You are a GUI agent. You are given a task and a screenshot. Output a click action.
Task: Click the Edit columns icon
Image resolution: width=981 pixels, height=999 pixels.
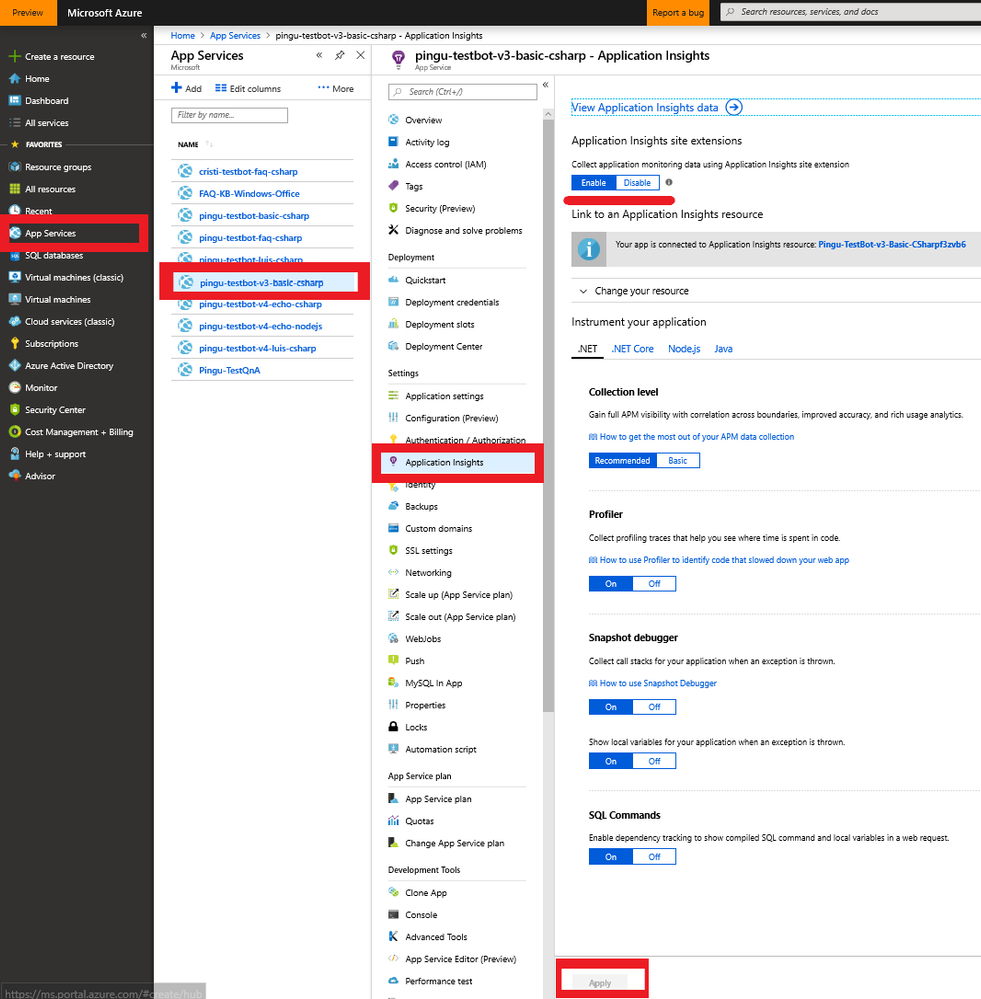point(220,88)
